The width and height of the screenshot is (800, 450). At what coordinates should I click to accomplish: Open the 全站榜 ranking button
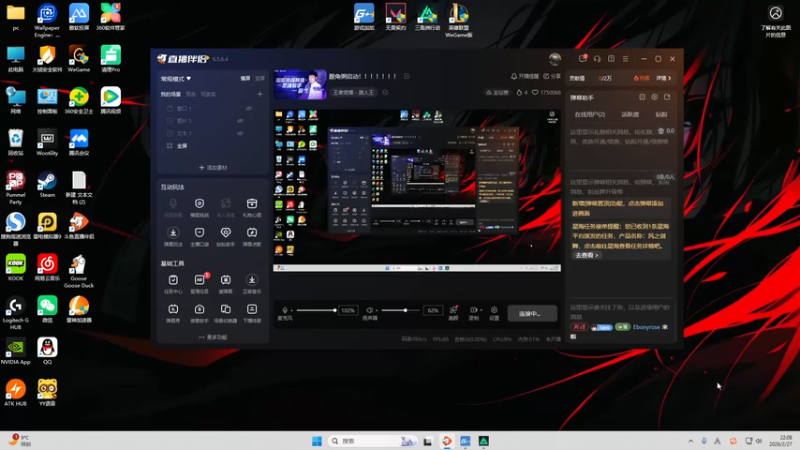[497, 92]
